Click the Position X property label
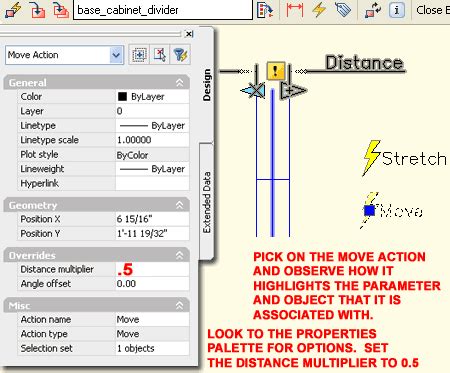 pos(40,219)
